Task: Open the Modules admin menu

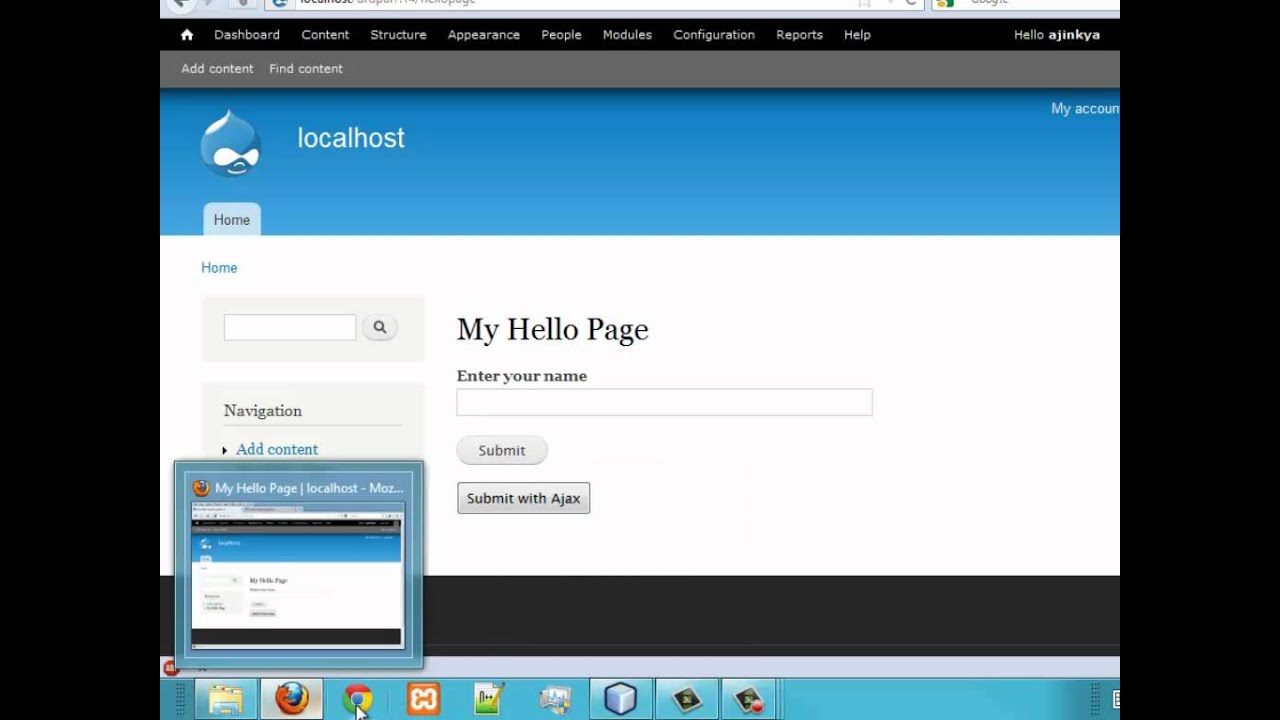Action: (x=627, y=35)
